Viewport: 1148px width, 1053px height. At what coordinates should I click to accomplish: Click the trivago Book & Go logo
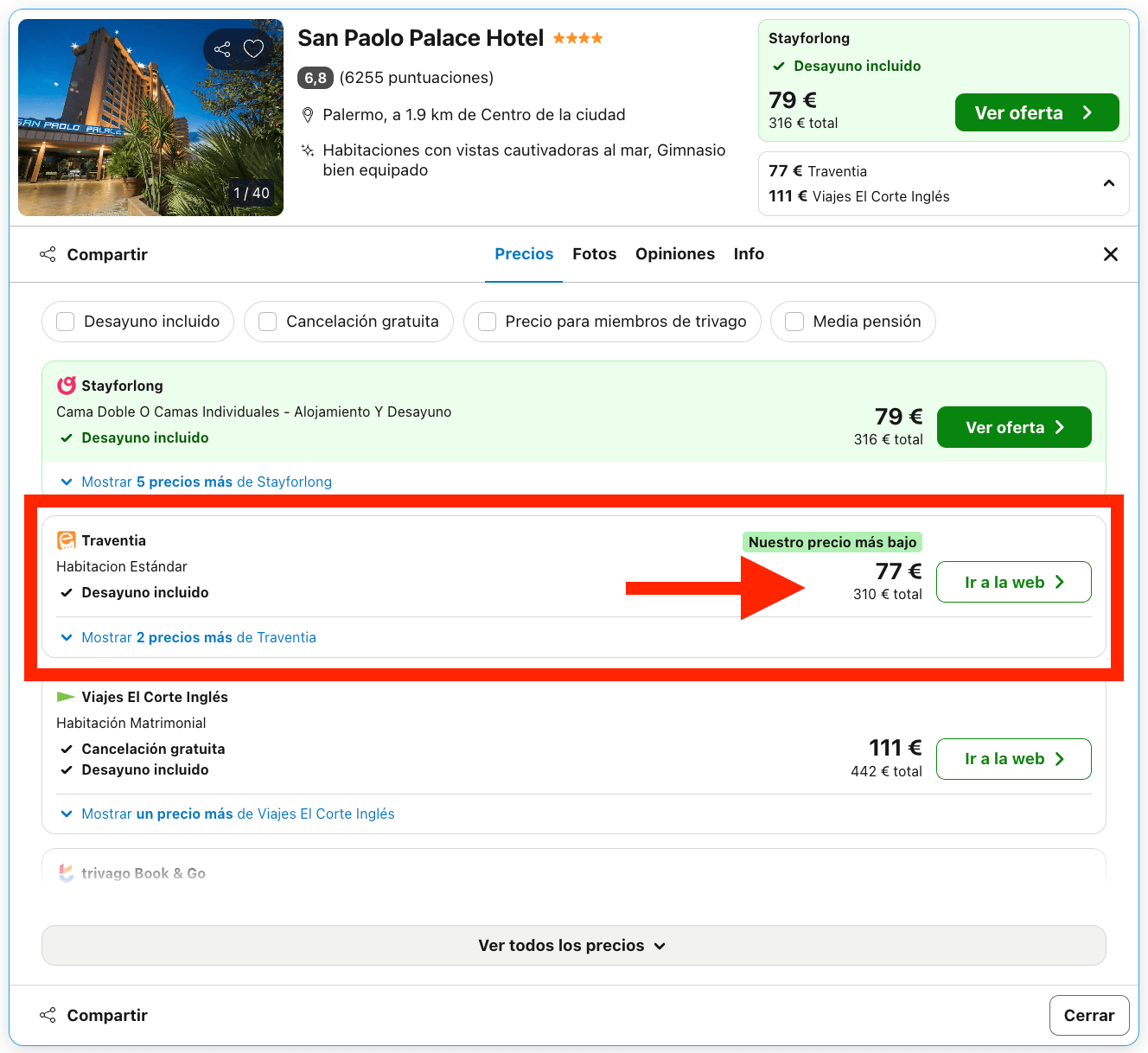67,873
